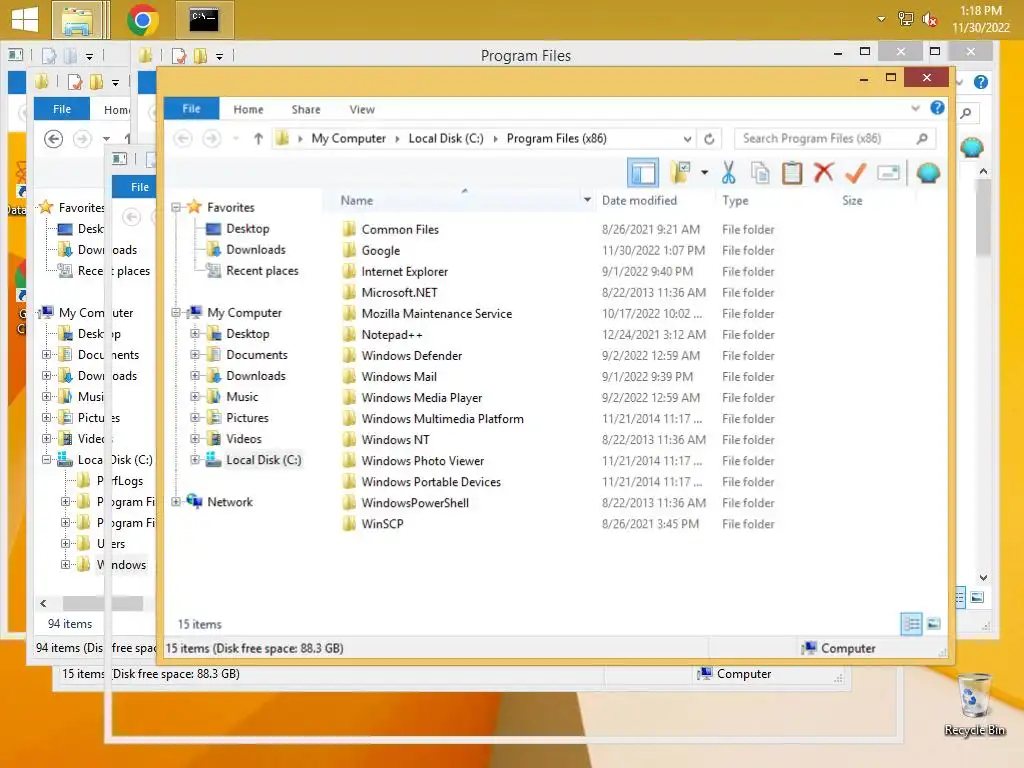Switch front window to Details view
Screen dimensions: 1024x768
click(911, 624)
